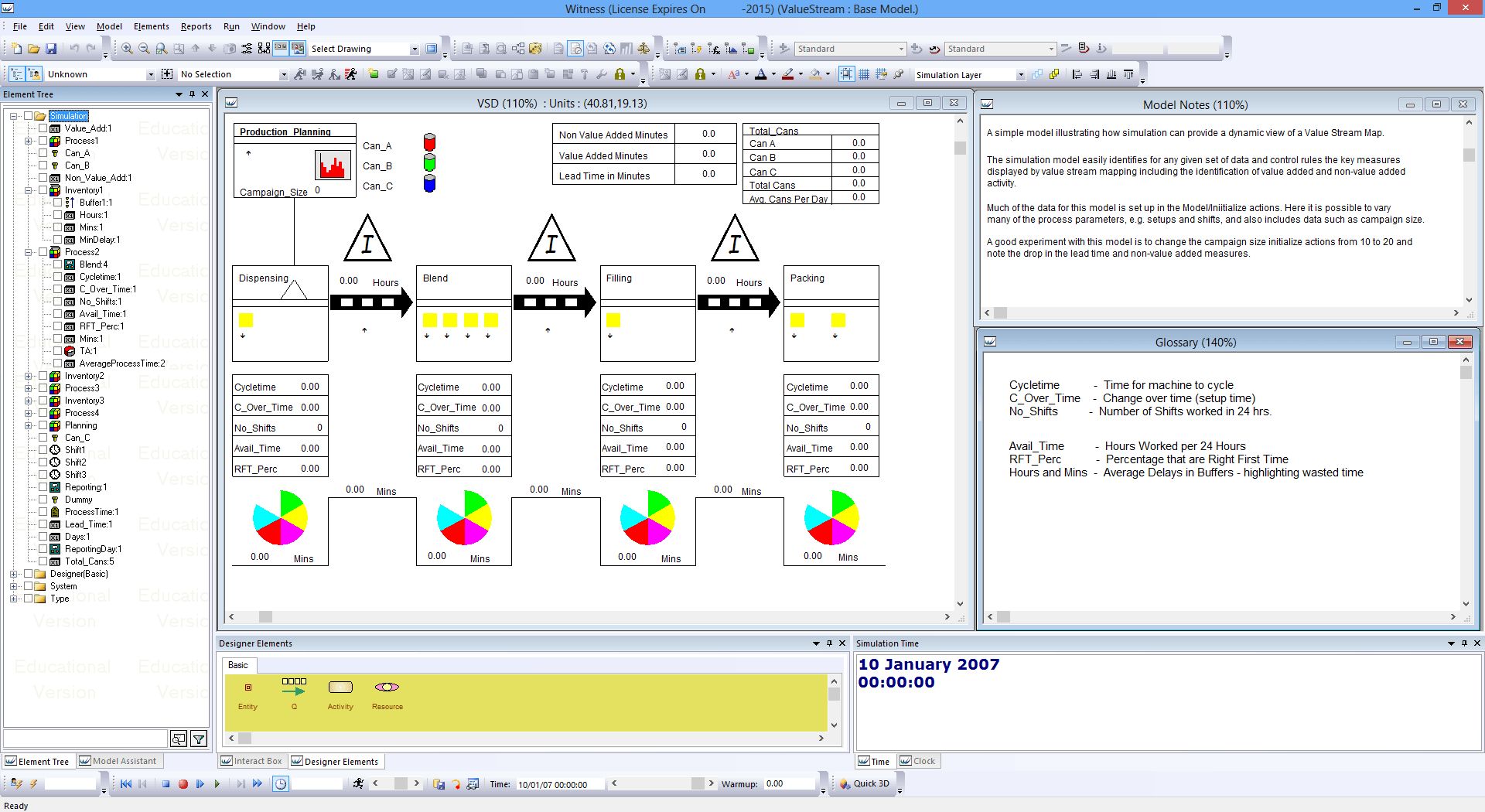Click the Rewind to start icon

tap(125, 783)
